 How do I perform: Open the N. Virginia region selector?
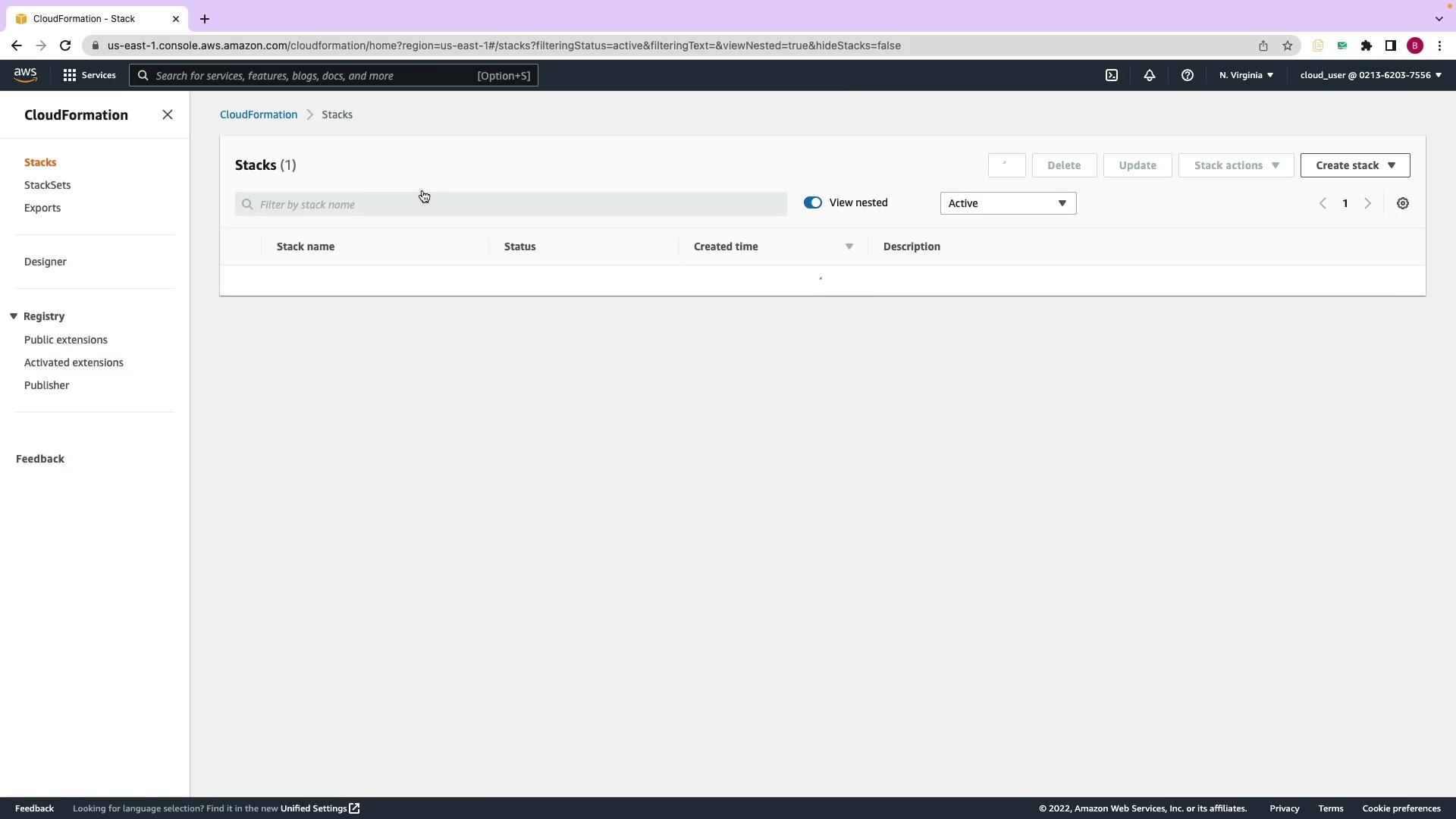tap(1246, 75)
